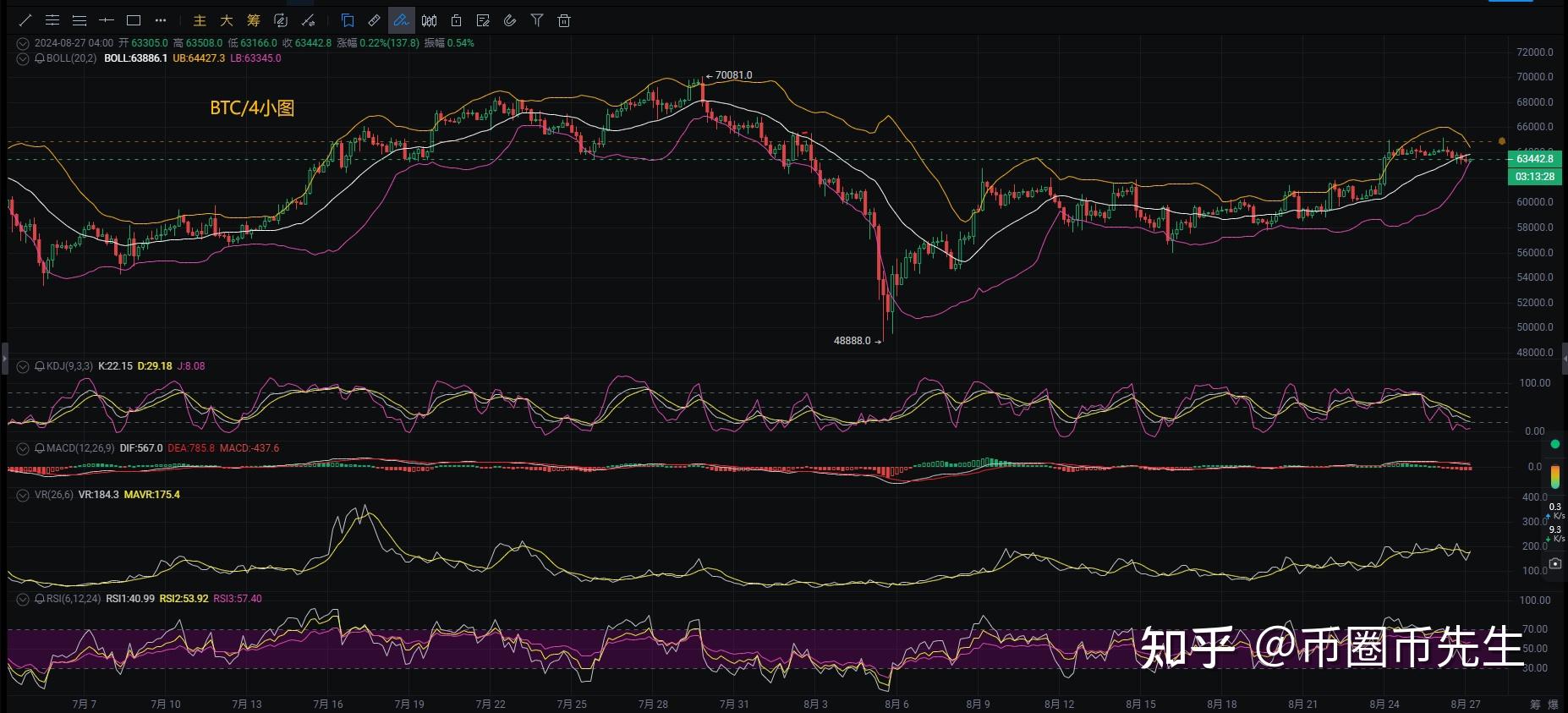The height and width of the screenshot is (713, 1568).
Task: Click the K:22.15 value
Action: (x=116, y=366)
